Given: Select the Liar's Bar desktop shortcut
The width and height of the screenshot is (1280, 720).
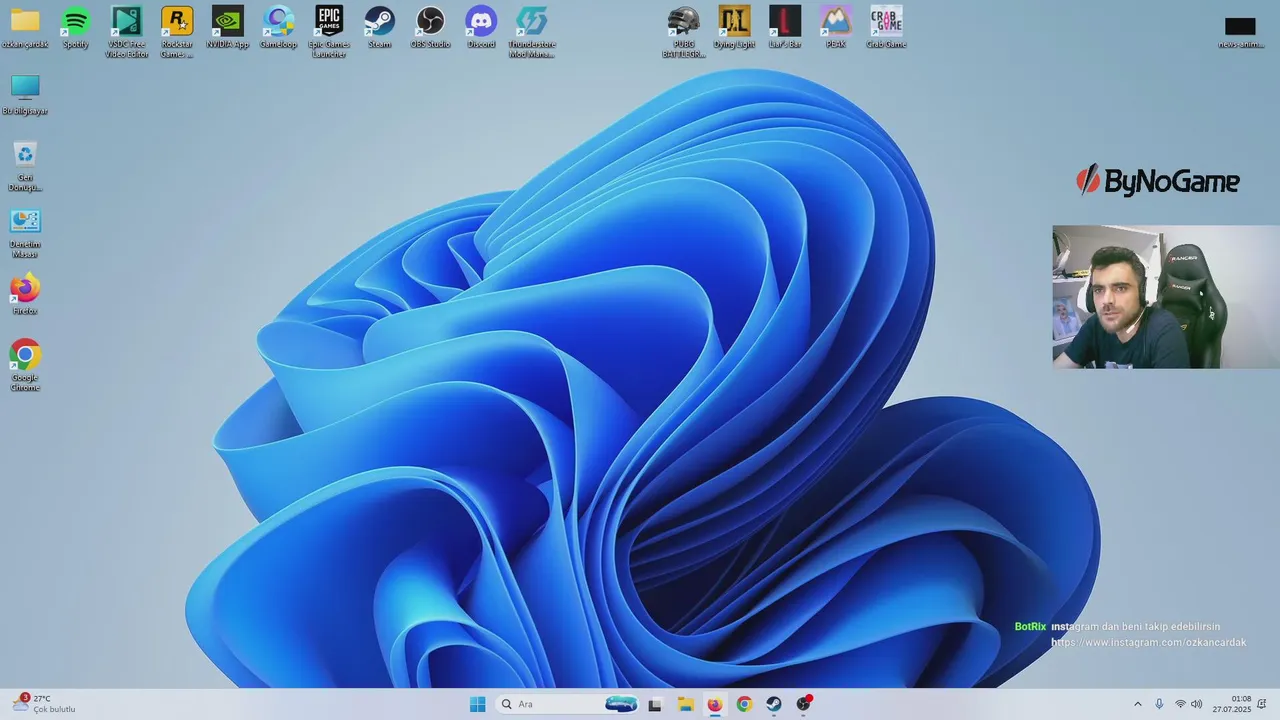Looking at the screenshot, I should [x=785, y=27].
